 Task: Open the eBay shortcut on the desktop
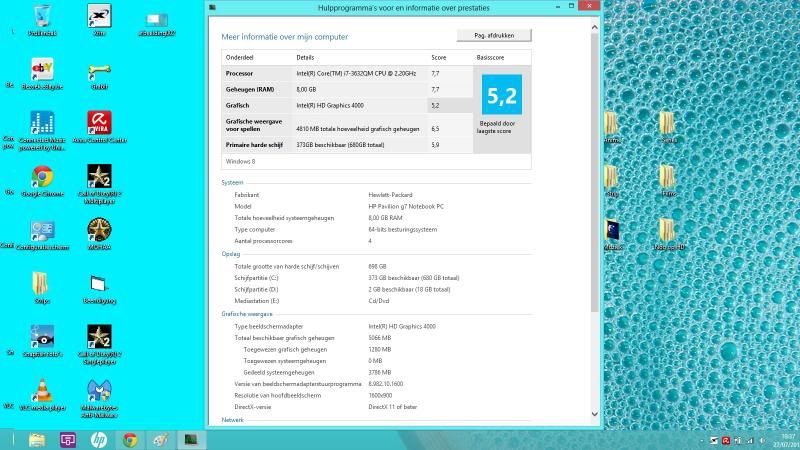click(x=42, y=73)
